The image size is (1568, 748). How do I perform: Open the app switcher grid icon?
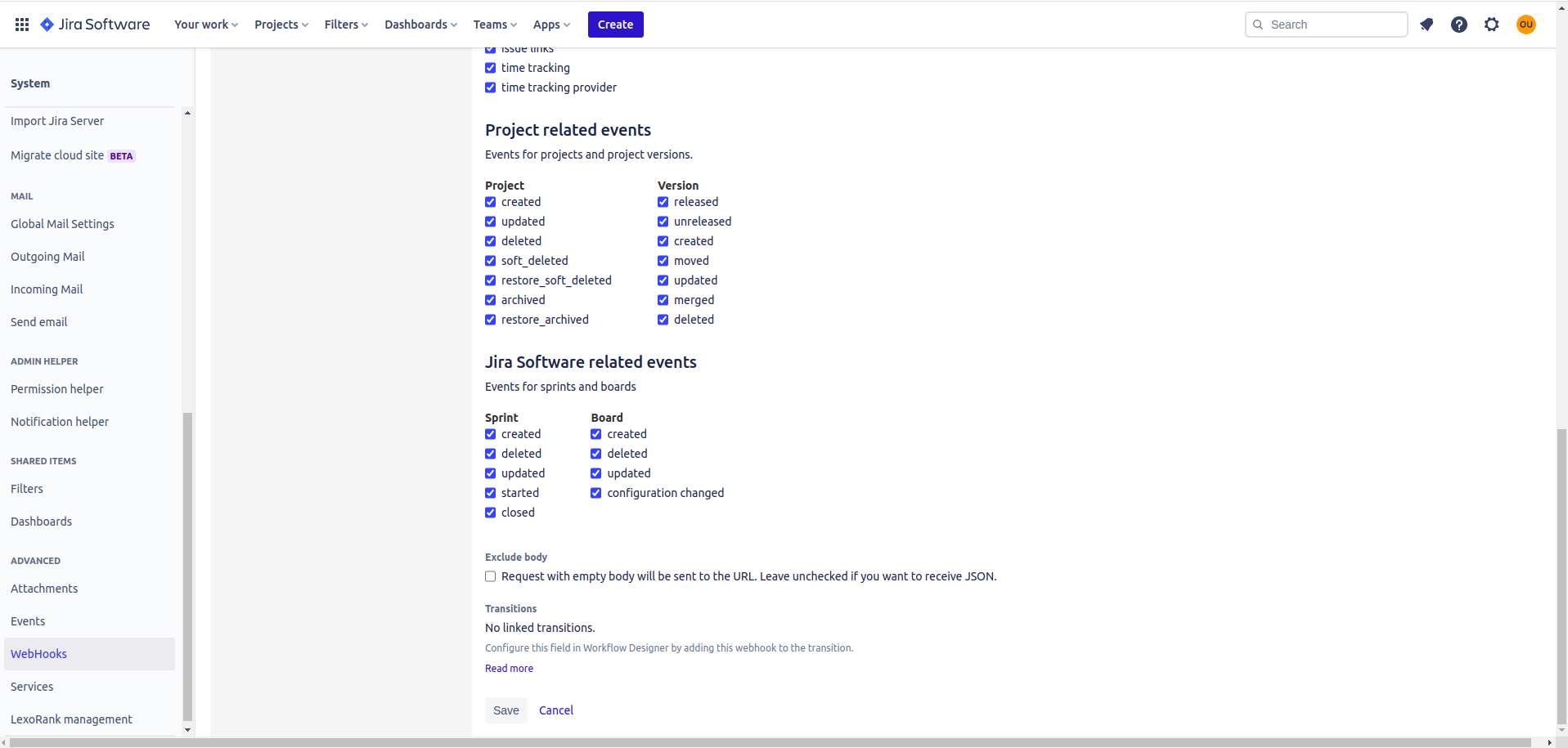[22, 25]
